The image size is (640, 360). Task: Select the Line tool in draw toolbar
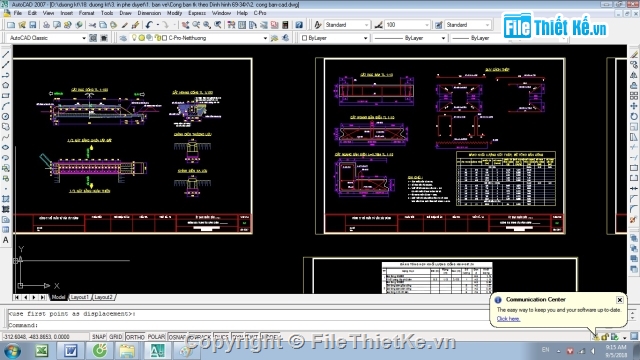click(x=6, y=54)
